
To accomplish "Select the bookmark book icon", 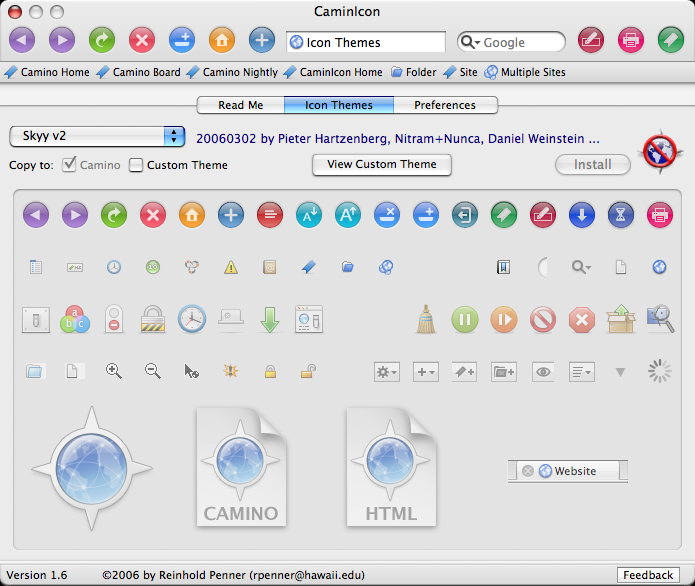I will click(x=504, y=267).
